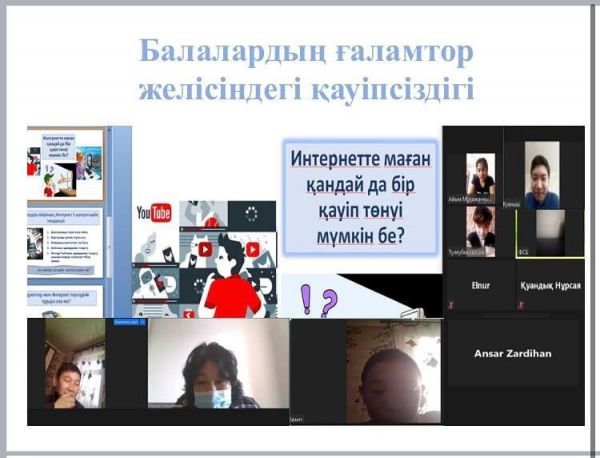Select the third slide thumbnail at the panel bottom
Viewport: 600px width, 458px height.
[x=65, y=300]
